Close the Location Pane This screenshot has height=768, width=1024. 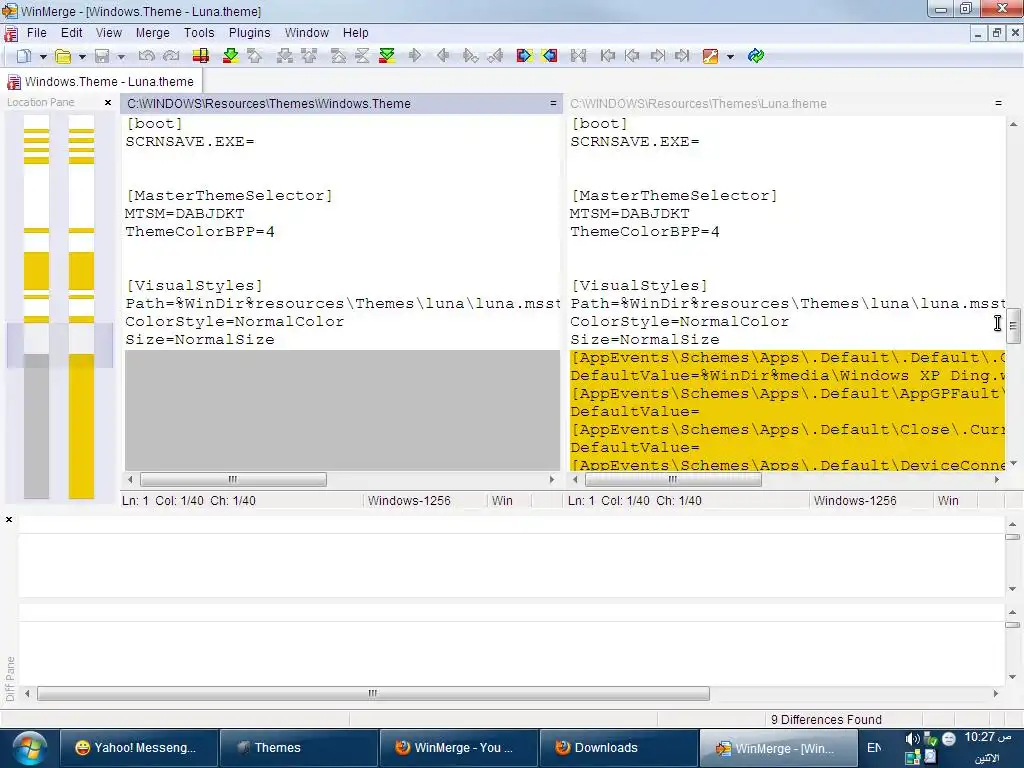point(108,103)
